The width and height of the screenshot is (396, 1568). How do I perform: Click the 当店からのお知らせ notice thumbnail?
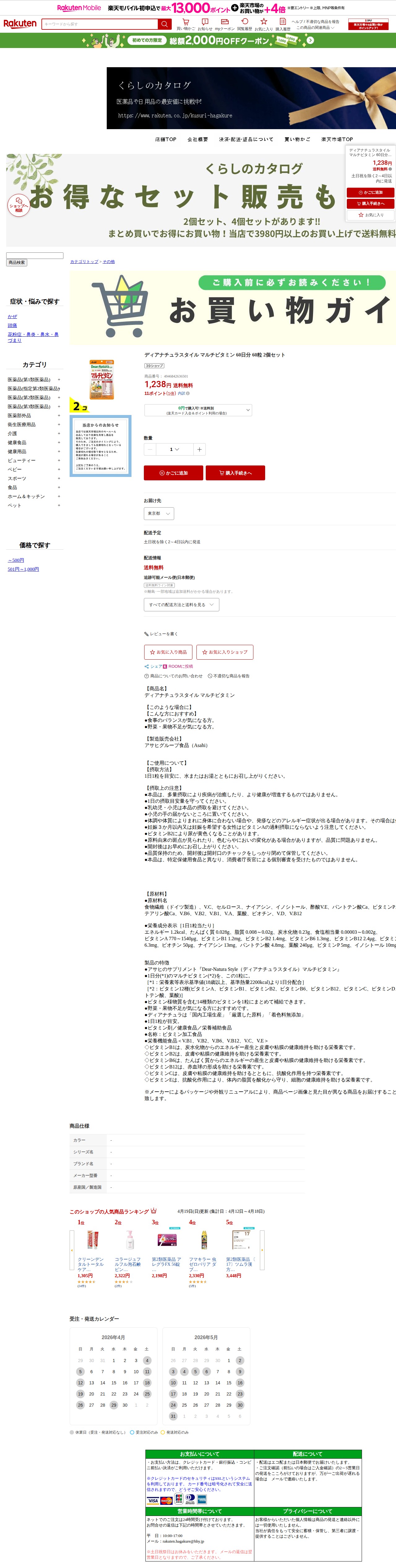pyautogui.click(x=100, y=446)
